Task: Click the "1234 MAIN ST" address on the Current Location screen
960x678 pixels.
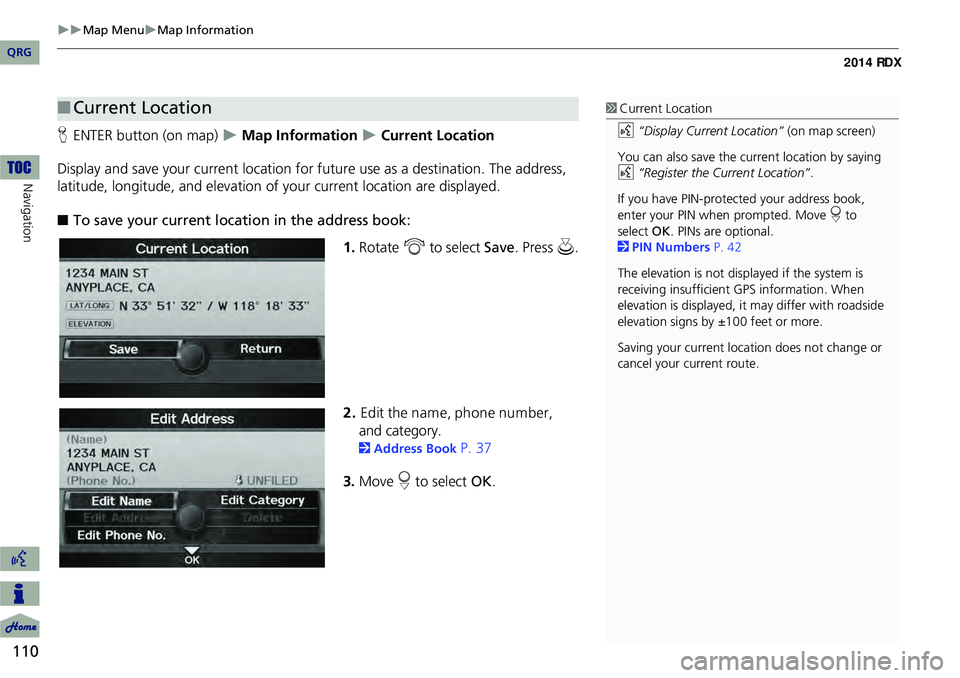Action: 107,273
